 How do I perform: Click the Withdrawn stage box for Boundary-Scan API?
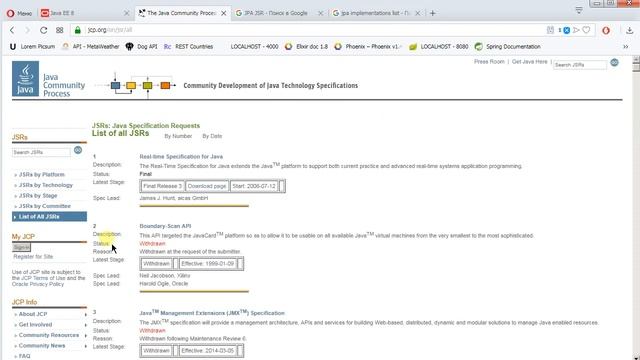pos(156,264)
